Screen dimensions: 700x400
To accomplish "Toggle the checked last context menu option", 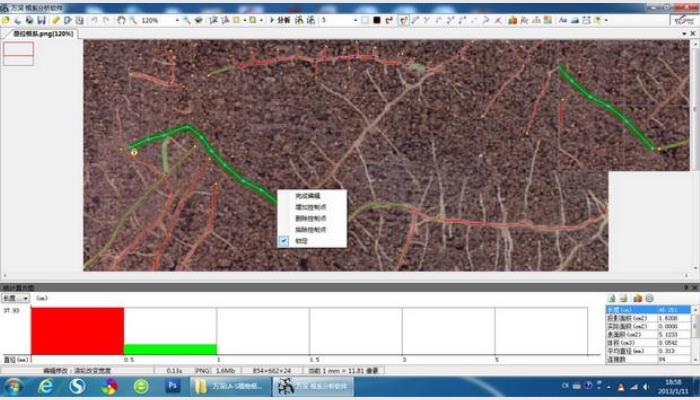I will (x=301, y=240).
